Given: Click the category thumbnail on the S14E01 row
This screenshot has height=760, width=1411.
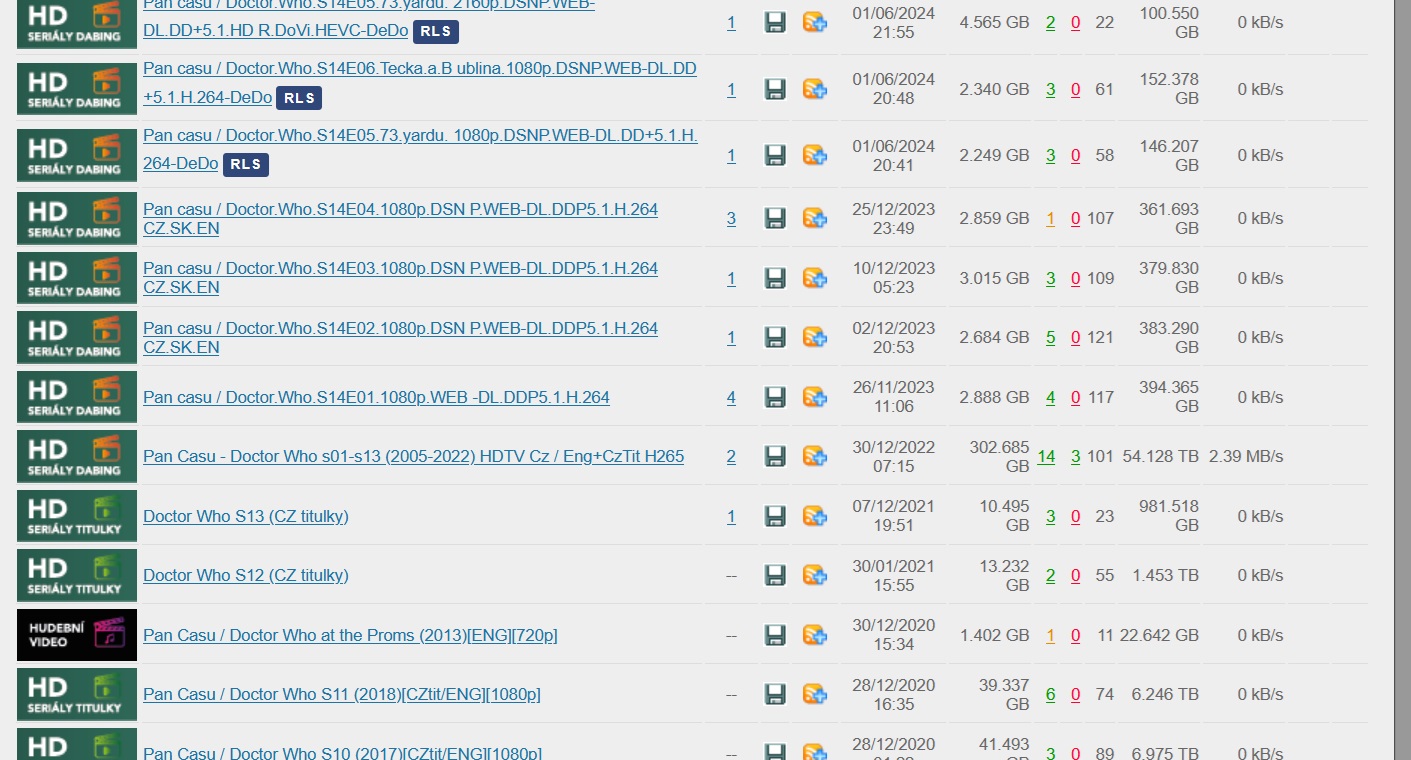Looking at the screenshot, I should tap(77, 397).
